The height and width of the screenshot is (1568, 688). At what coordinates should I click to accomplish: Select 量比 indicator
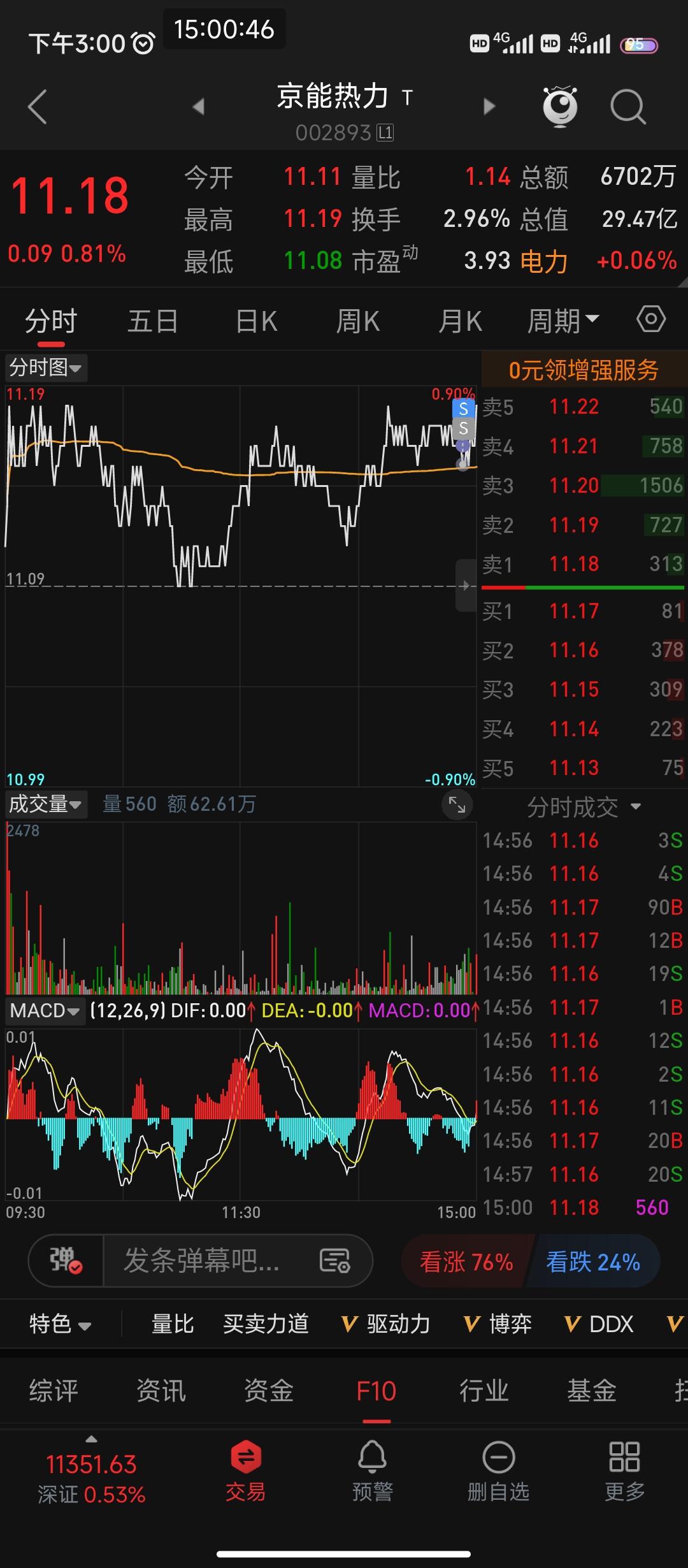pyautogui.click(x=173, y=1324)
